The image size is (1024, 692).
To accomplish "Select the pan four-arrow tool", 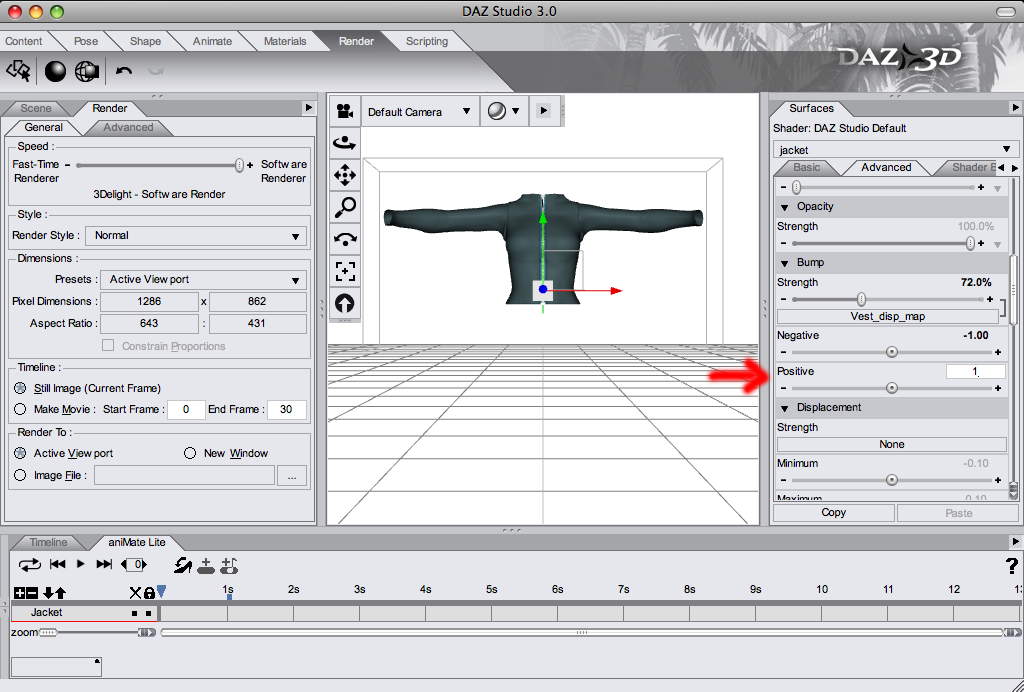I will tap(345, 175).
